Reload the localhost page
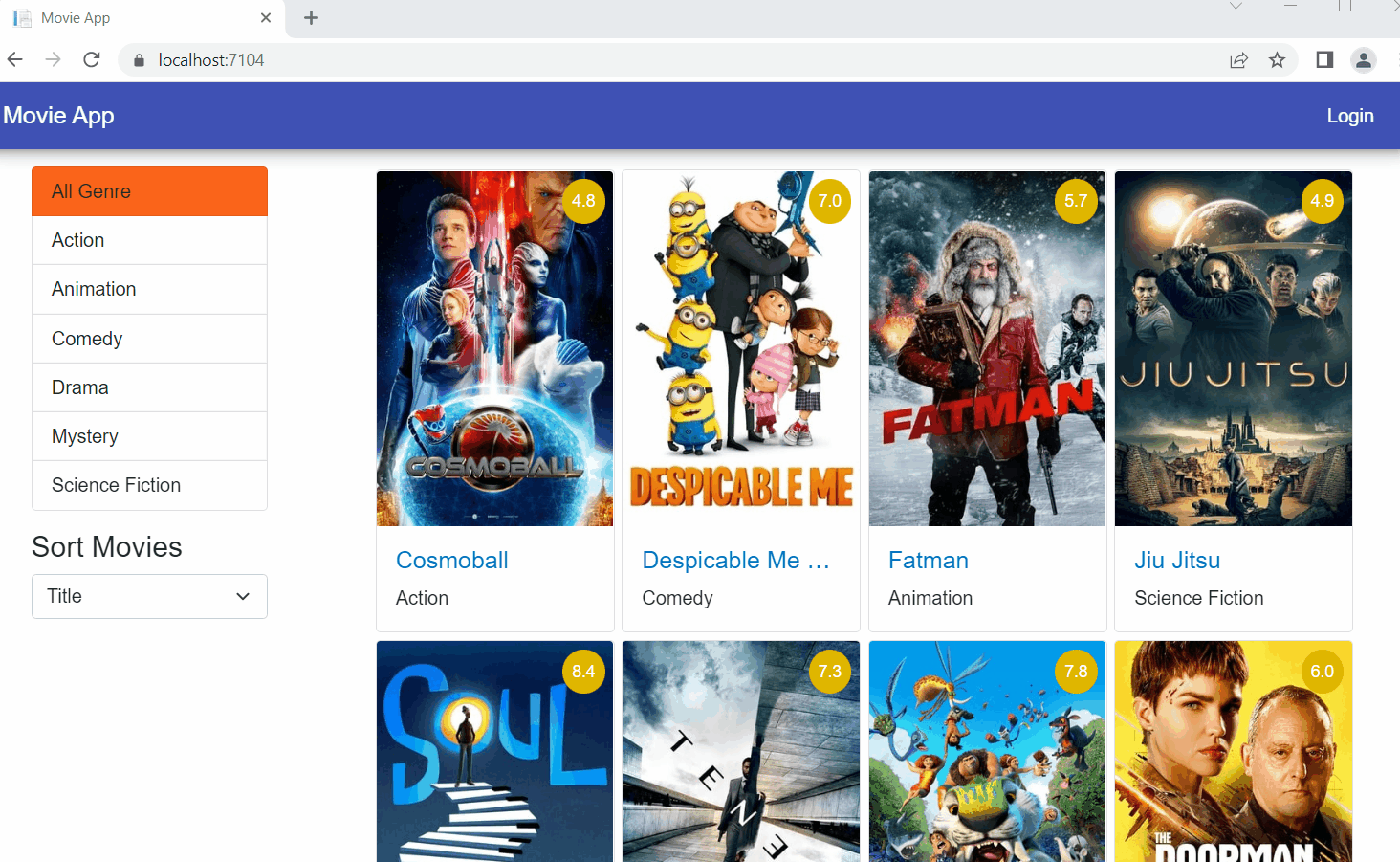 point(92,60)
